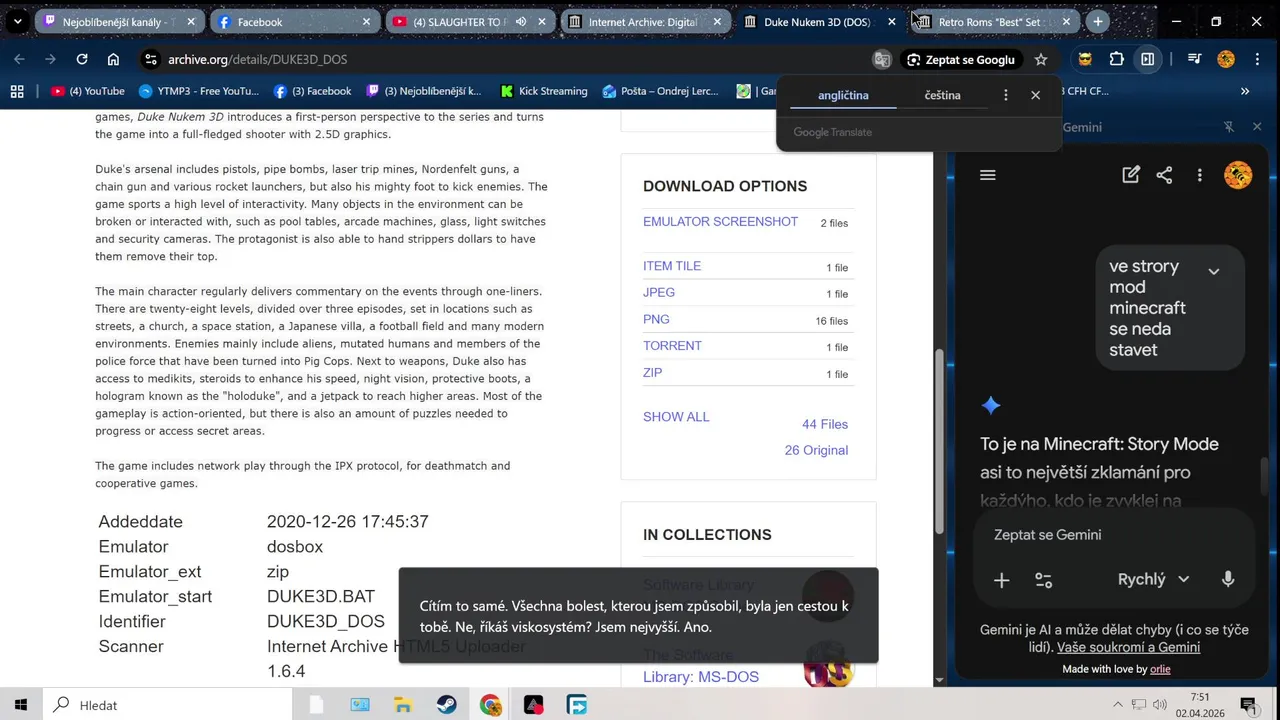Select čeština in translate popup
This screenshot has width=1280, height=720.
coord(942,96)
